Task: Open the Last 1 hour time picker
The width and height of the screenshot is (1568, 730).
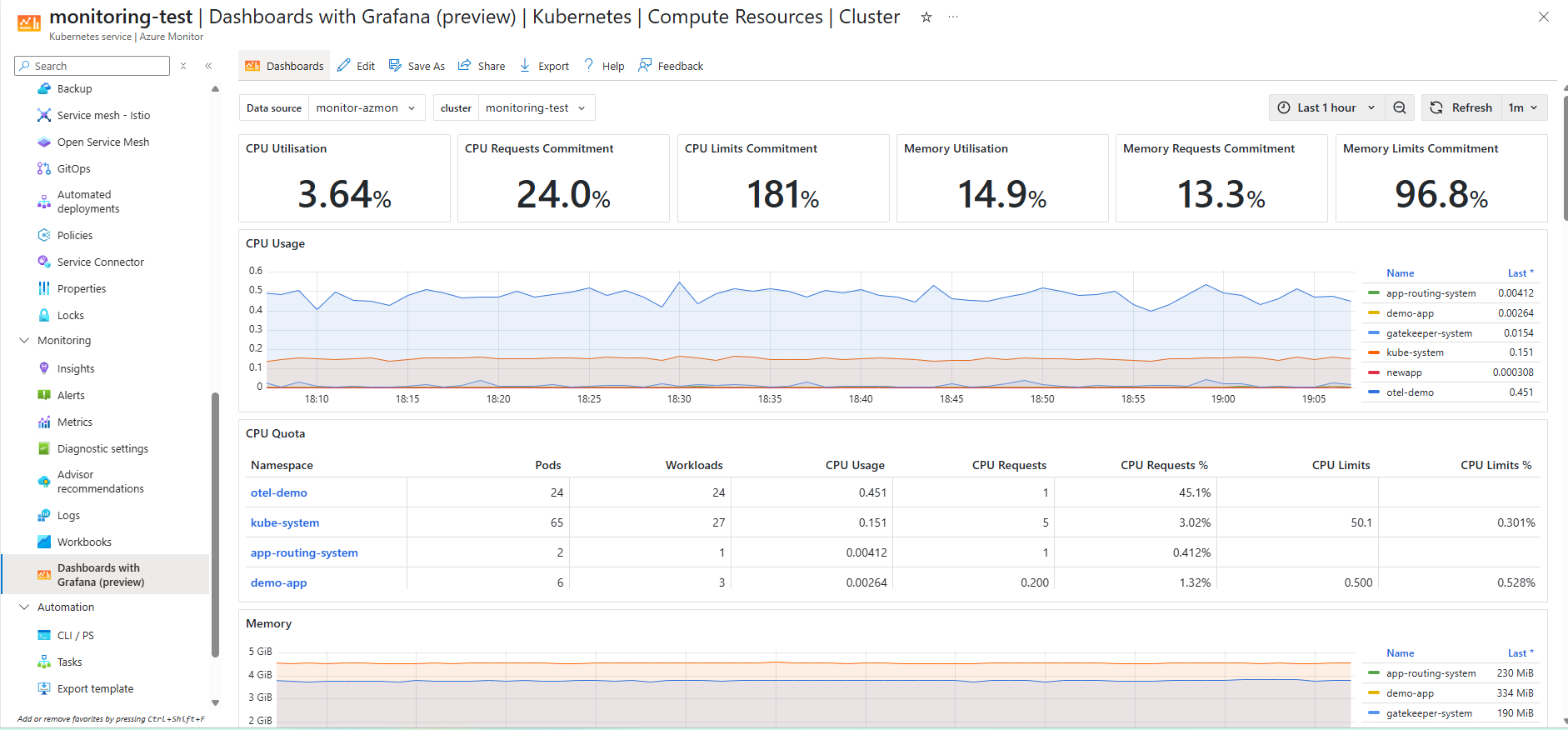Action: point(1327,108)
